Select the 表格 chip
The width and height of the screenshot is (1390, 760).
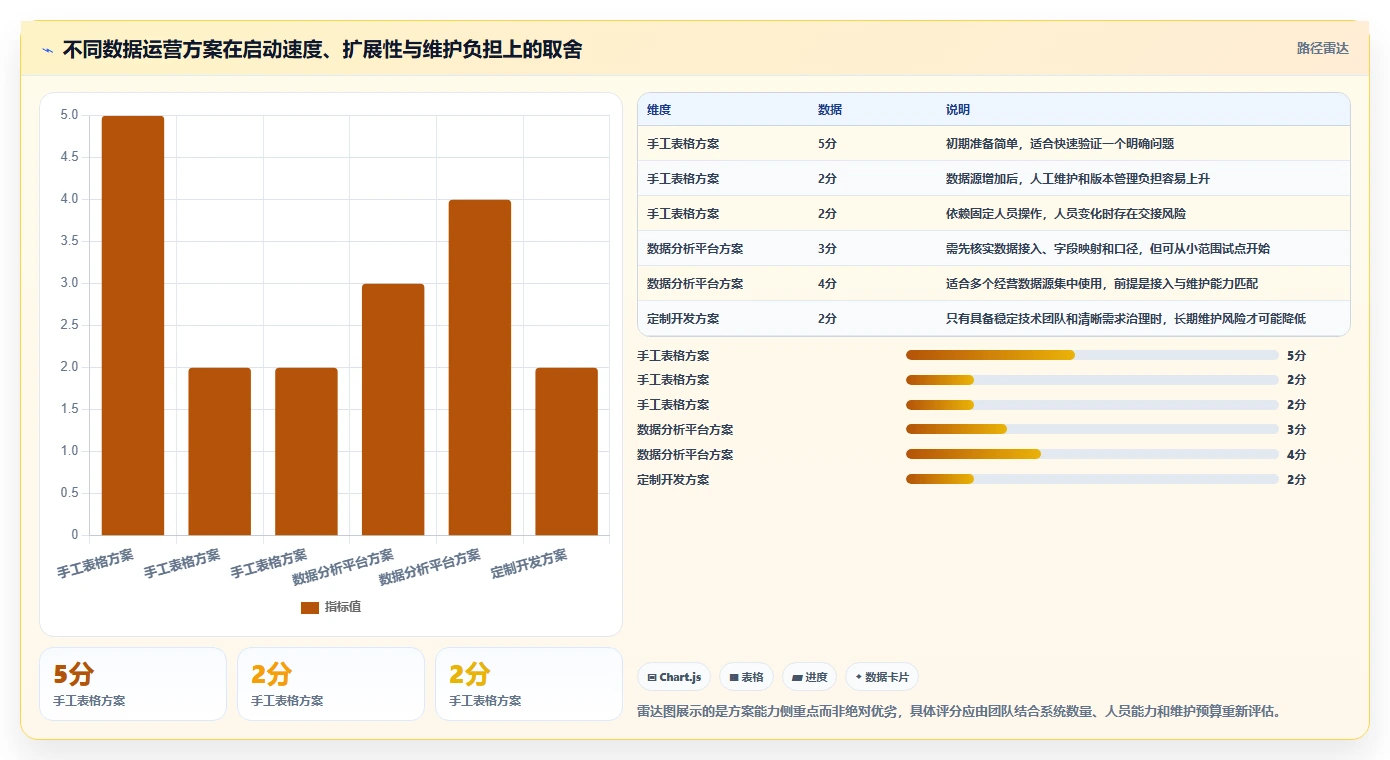coord(747,677)
